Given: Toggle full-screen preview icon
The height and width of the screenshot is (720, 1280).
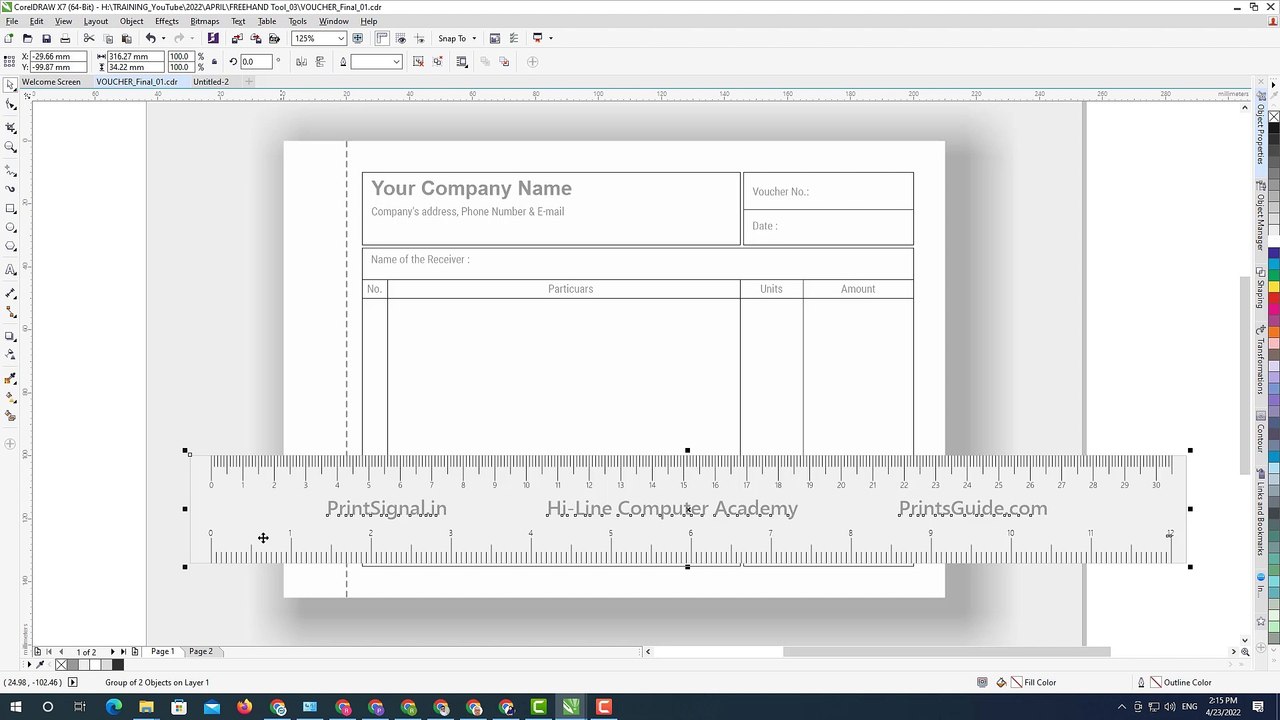Looking at the screenshot, I should (357, 38).
